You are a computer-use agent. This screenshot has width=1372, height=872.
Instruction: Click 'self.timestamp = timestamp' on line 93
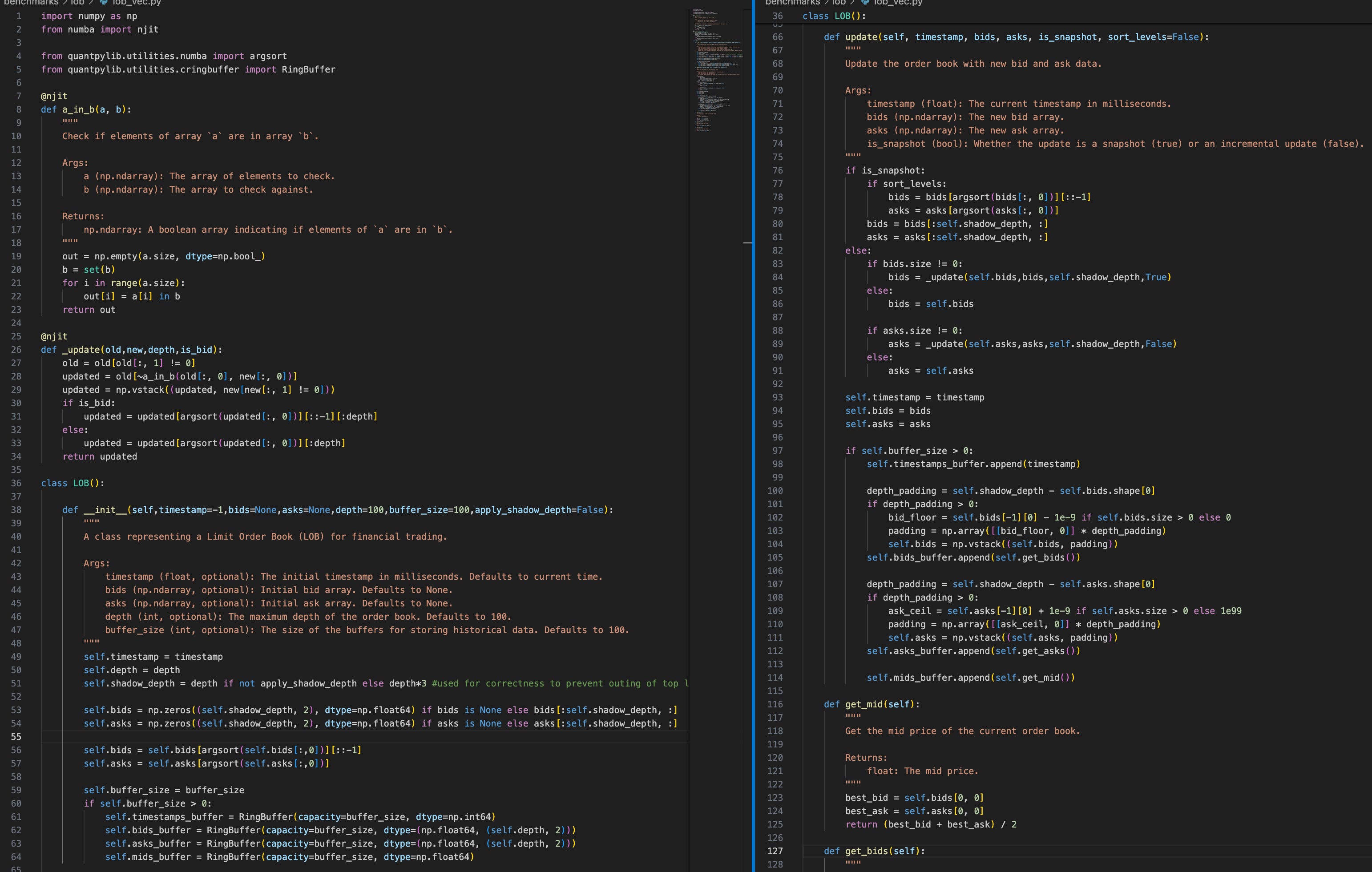915,398
